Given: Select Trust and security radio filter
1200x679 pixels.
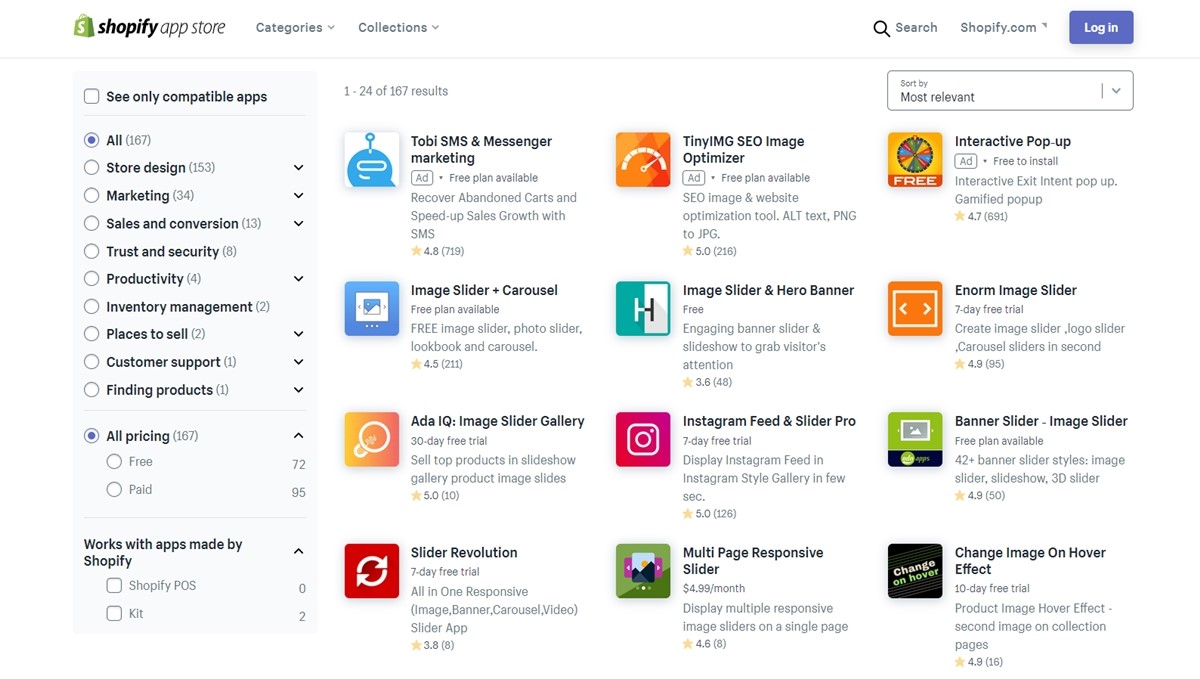Looking at the screenshot, I should tap(92, 251).
